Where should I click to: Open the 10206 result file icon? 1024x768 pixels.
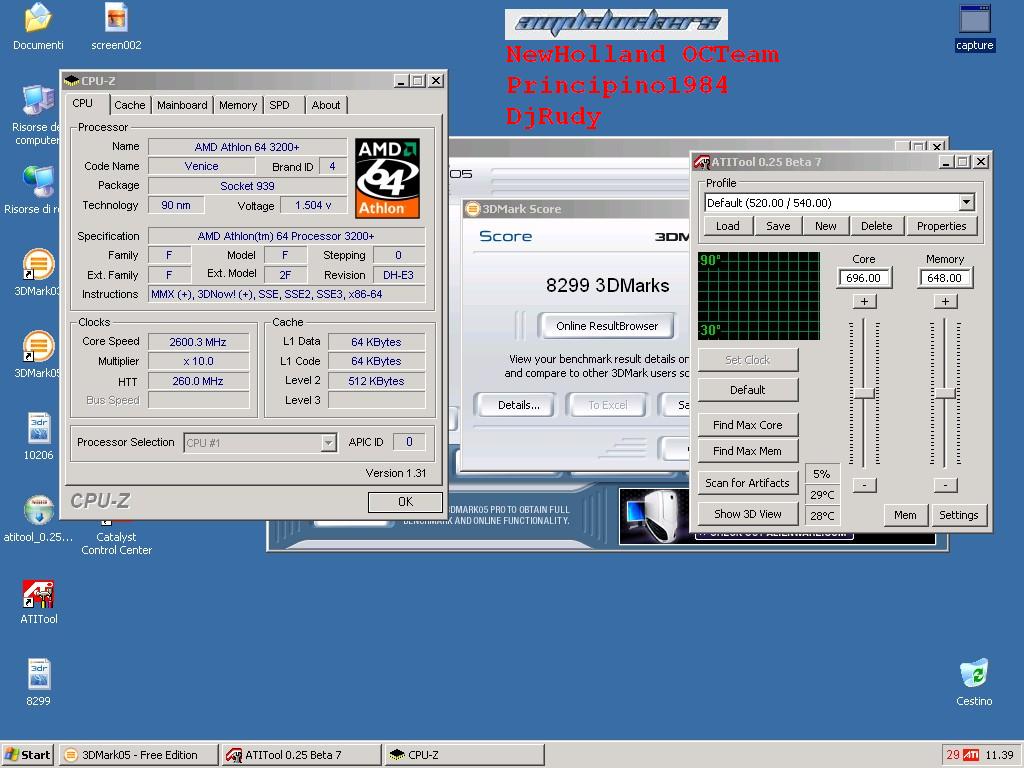(x=39, y=428)
